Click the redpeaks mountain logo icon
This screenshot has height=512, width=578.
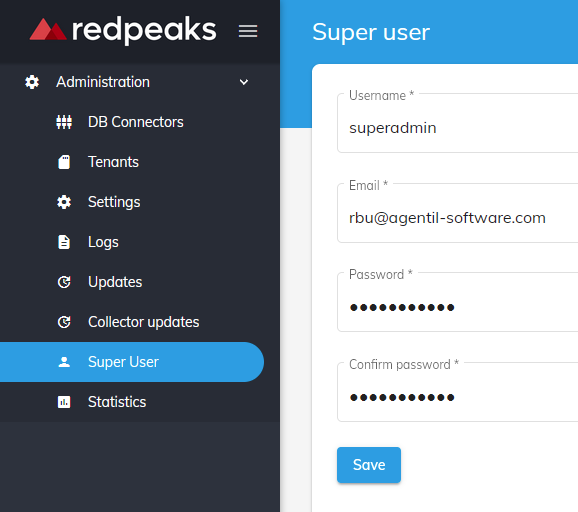(x=48, y=29)
